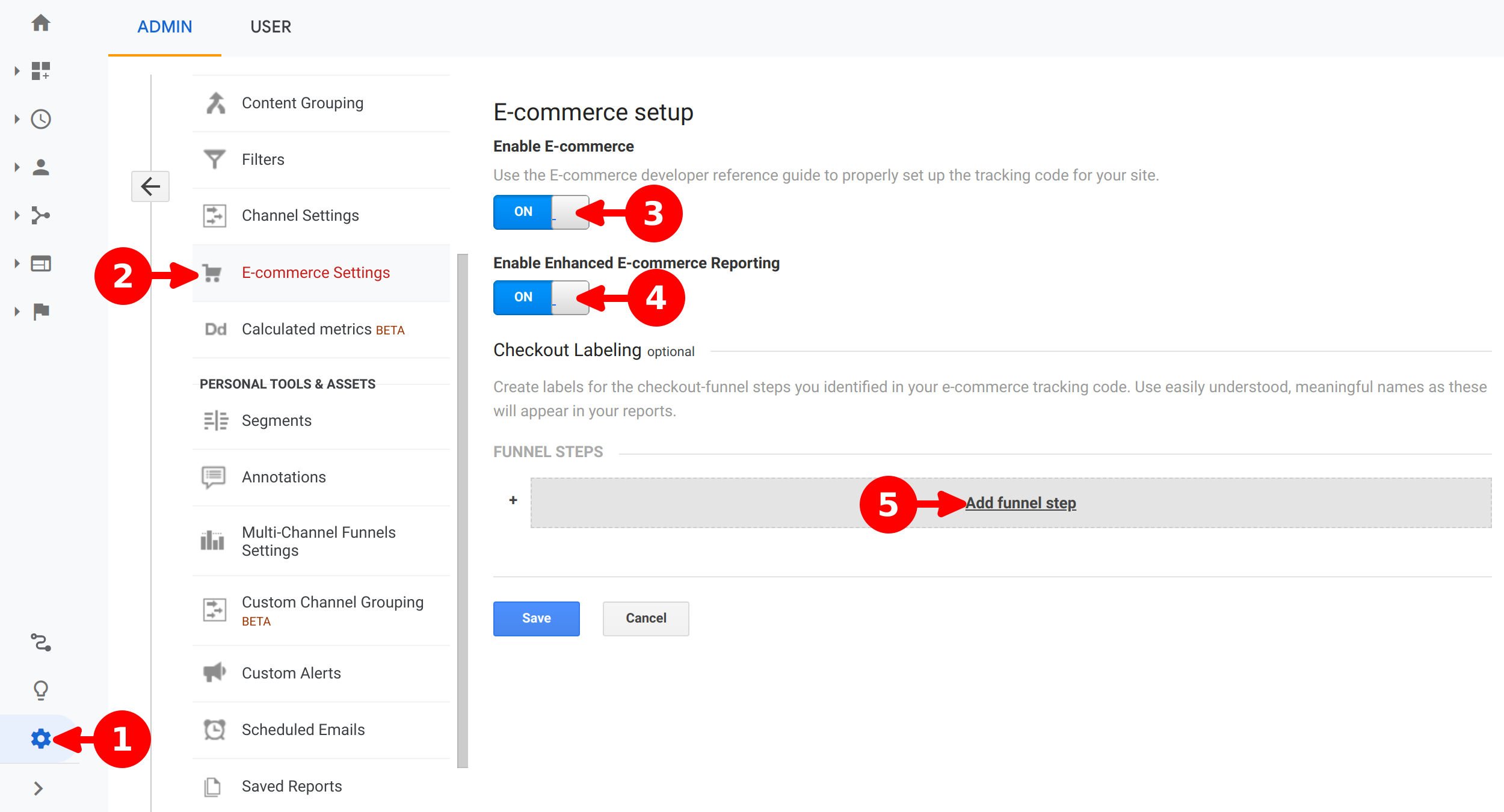This screenshot has height=812, width=1504.
Task: Click the Home icon in the sidebar
Action: [x=41, y=23]
